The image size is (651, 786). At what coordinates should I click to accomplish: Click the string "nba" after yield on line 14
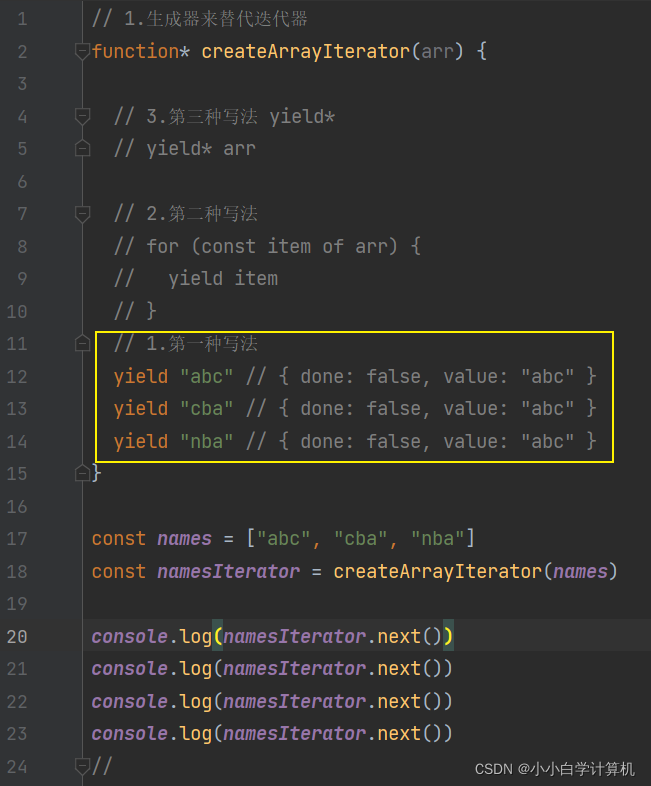[x=206, y=442]
